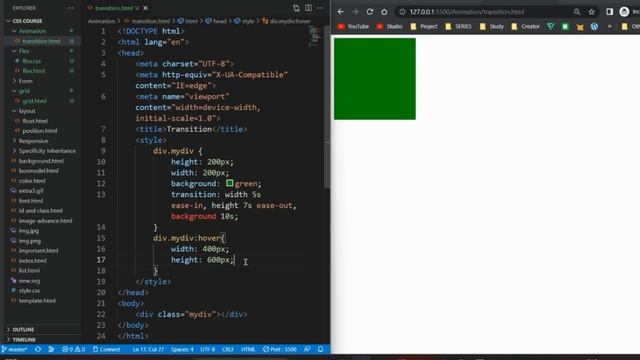640x360 pixels.
Task: Collapse the Animation folder
Action: [33, 31]
